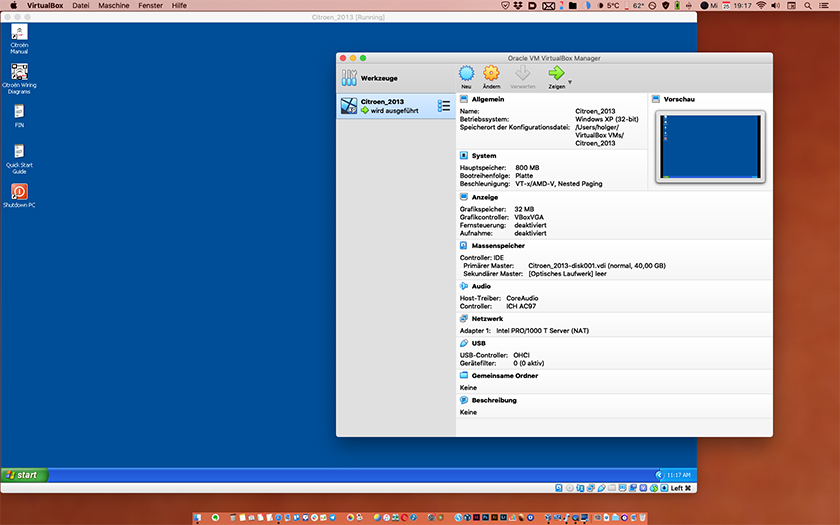840x525 pixels.
Task: Open the Citroën Manual desktop icon
Action: pos(19,39)
